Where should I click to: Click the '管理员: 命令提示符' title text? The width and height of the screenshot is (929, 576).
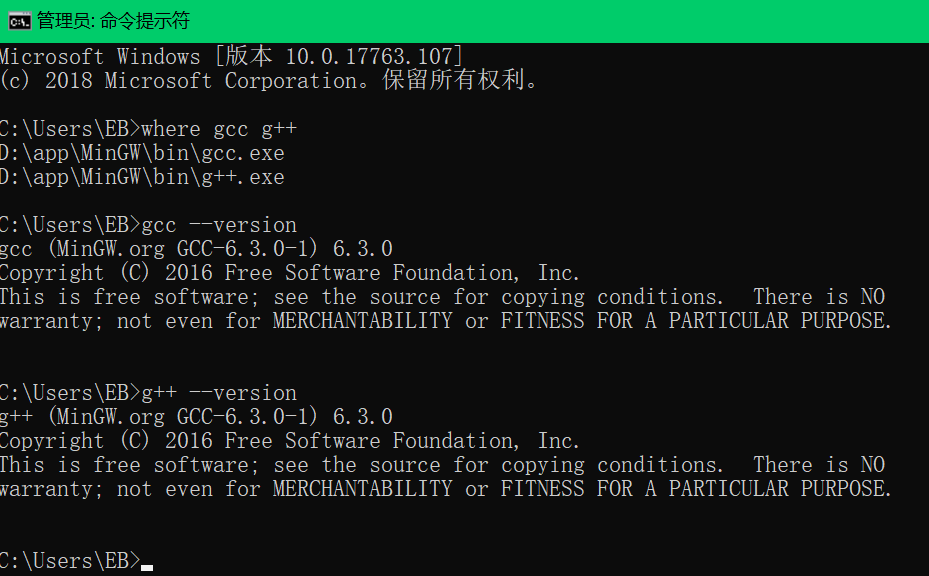110,20
